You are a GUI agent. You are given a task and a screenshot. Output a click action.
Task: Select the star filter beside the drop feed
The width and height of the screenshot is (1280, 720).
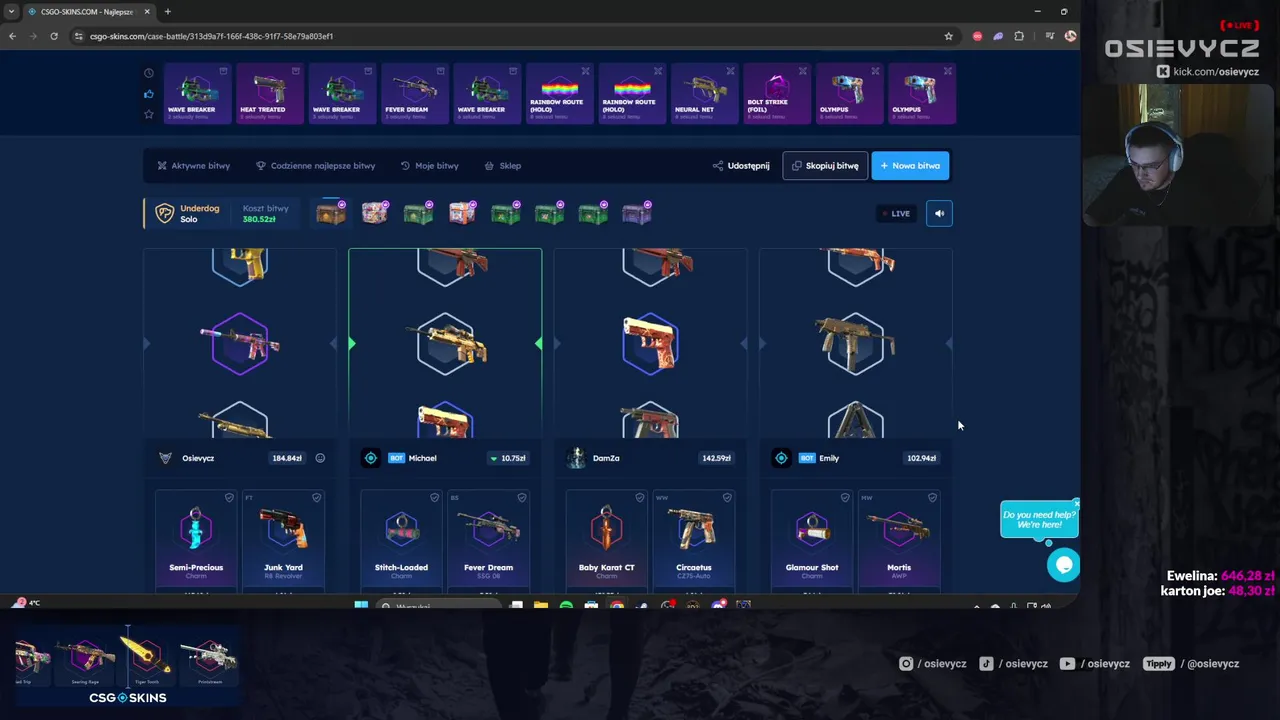point(149,114)
